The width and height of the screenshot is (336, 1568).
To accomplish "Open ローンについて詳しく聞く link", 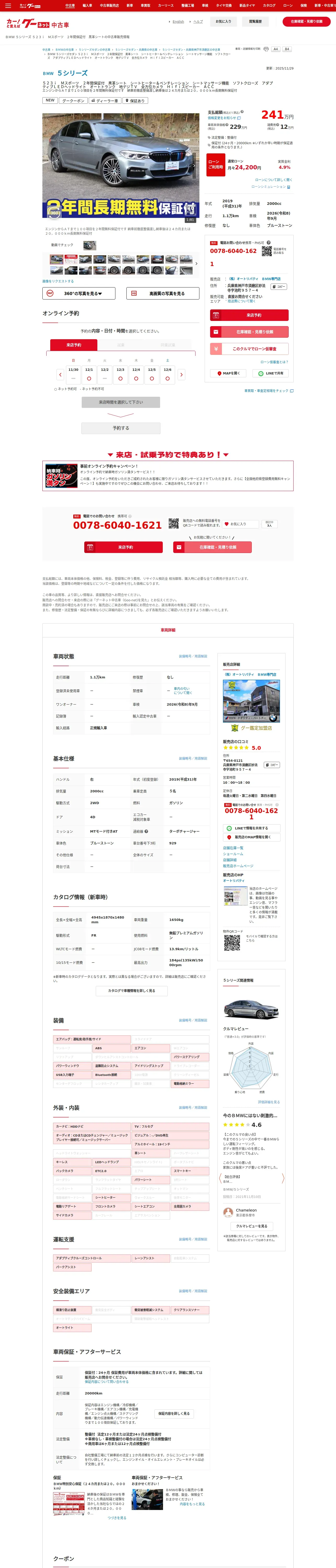I will click(273, 180).
